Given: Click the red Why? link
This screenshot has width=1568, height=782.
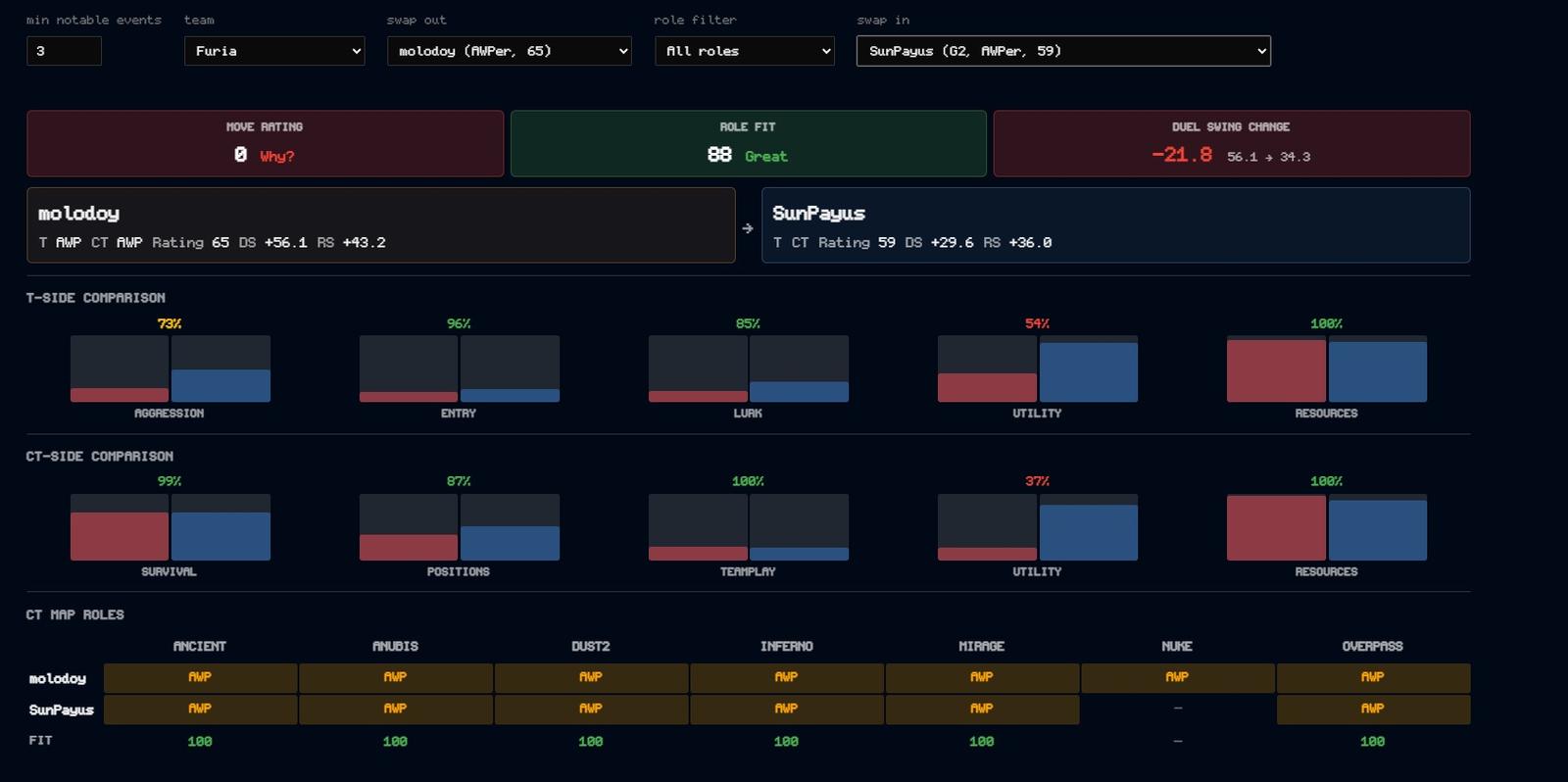Looking at the screenshot, I should click(x=276, y=156).
